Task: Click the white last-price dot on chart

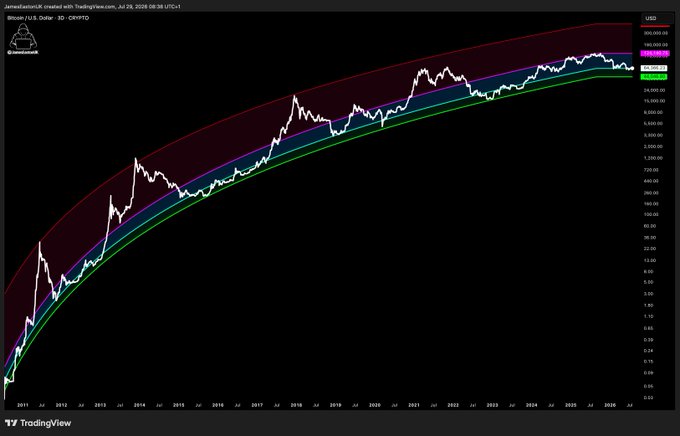Action: (632, 68)
